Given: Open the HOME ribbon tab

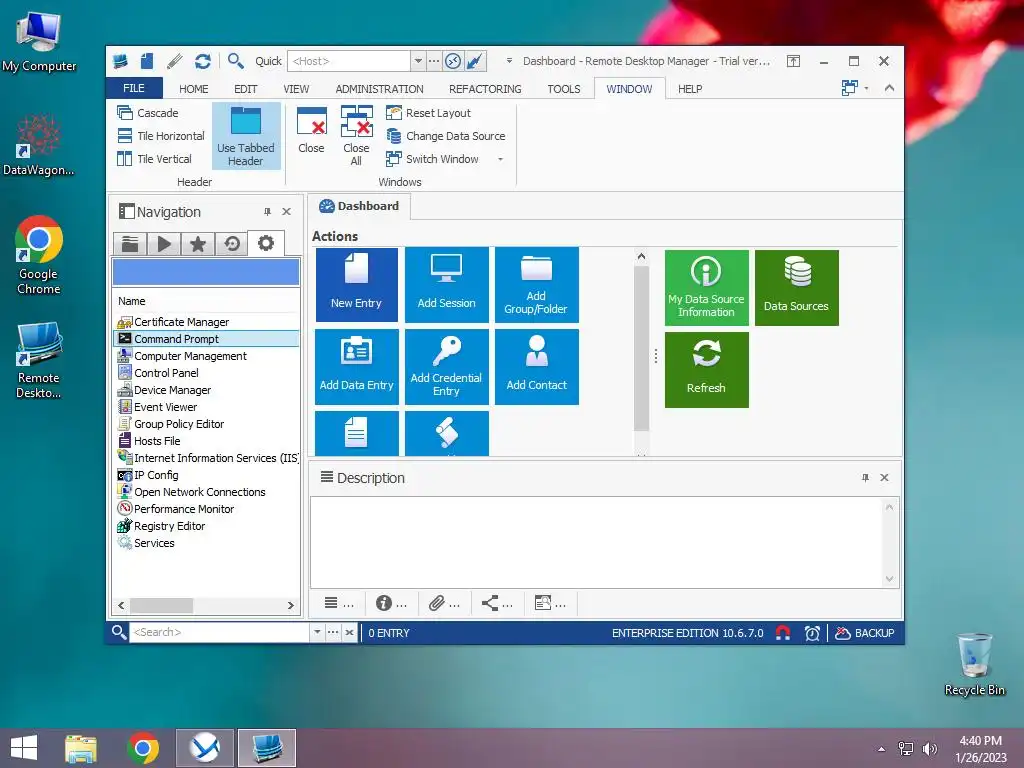Looking at the screenshot, I should (194, 89).
